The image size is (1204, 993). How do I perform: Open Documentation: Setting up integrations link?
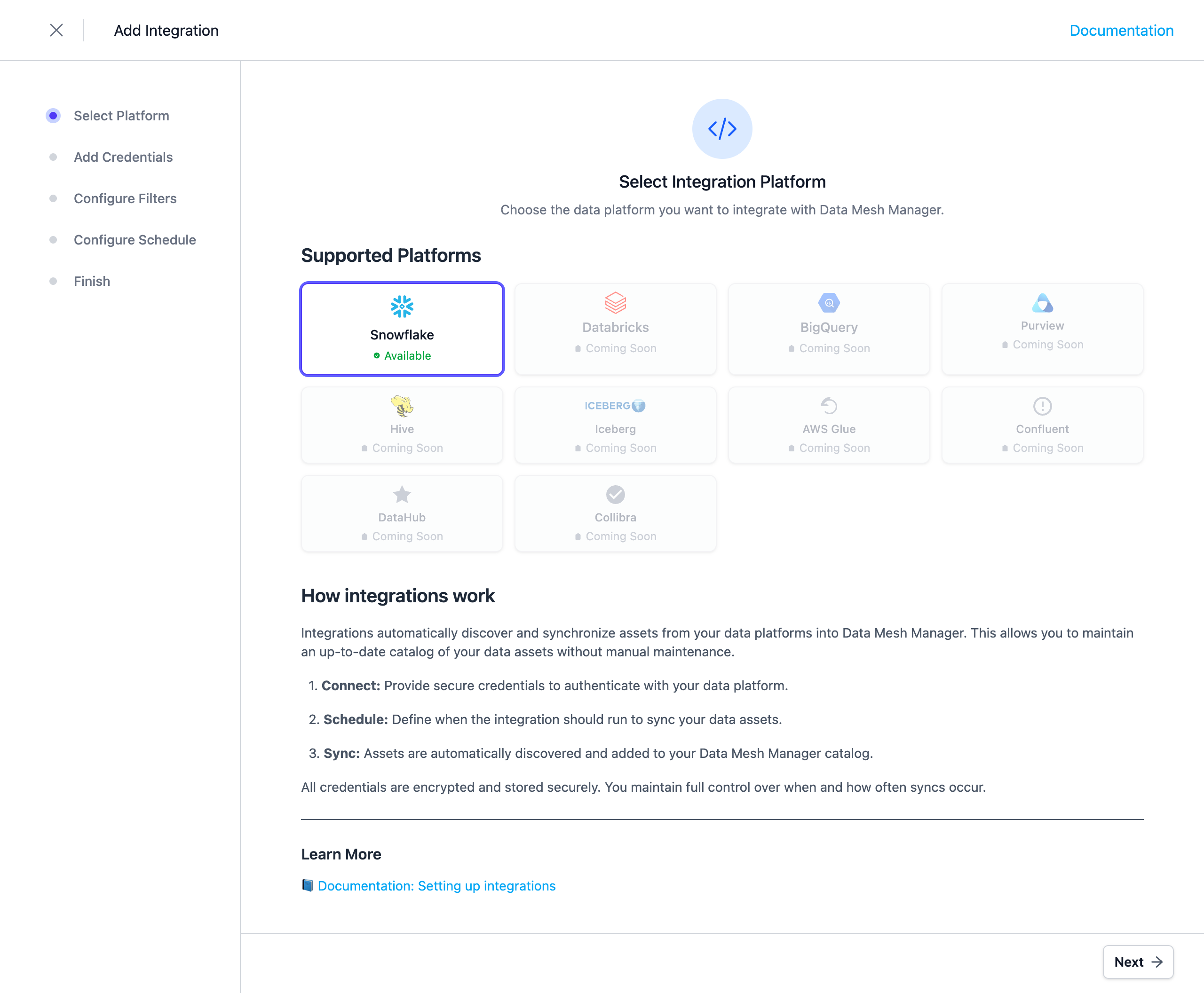[436, 885]
